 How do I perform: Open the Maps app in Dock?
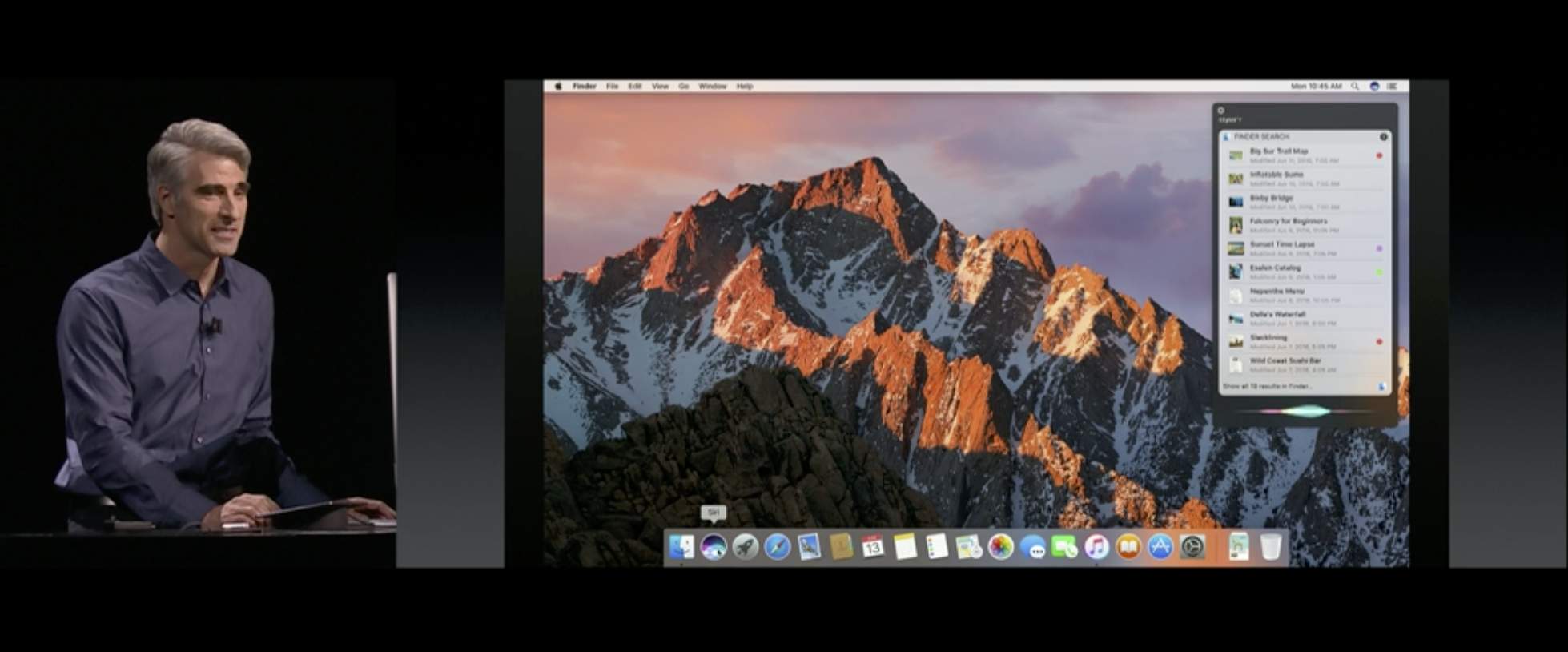[x=969, y=548]
